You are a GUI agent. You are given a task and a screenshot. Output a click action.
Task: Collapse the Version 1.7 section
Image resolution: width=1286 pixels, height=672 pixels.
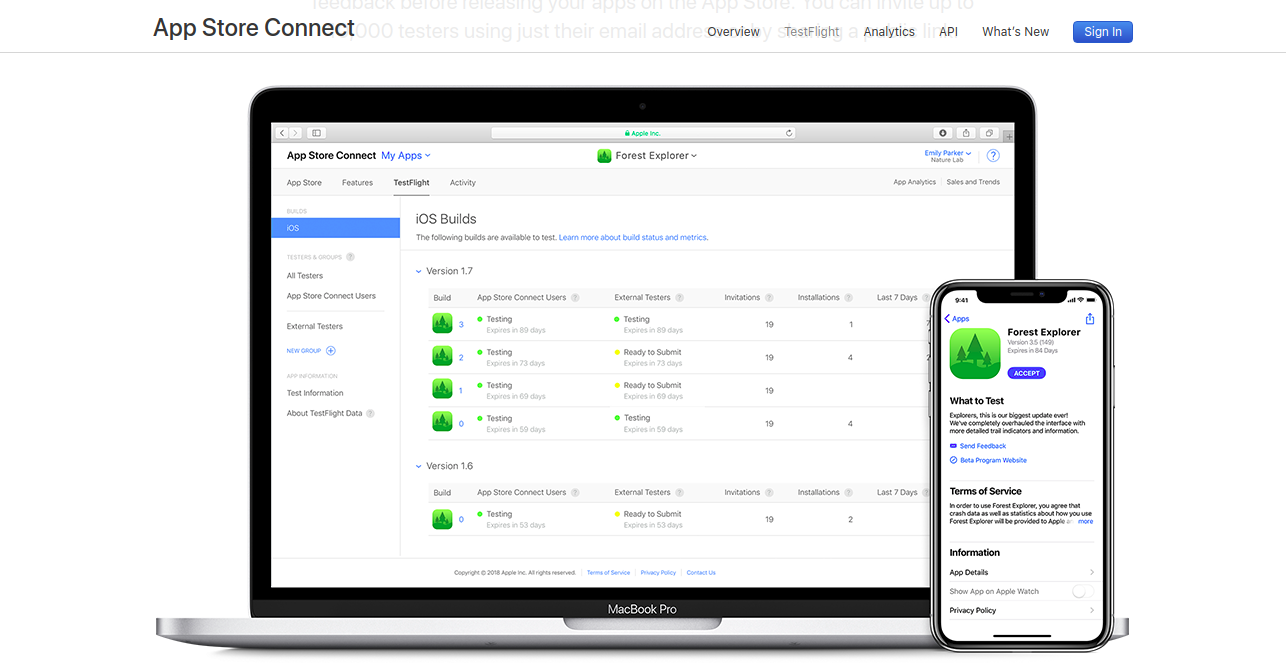[x=419, y=271]
